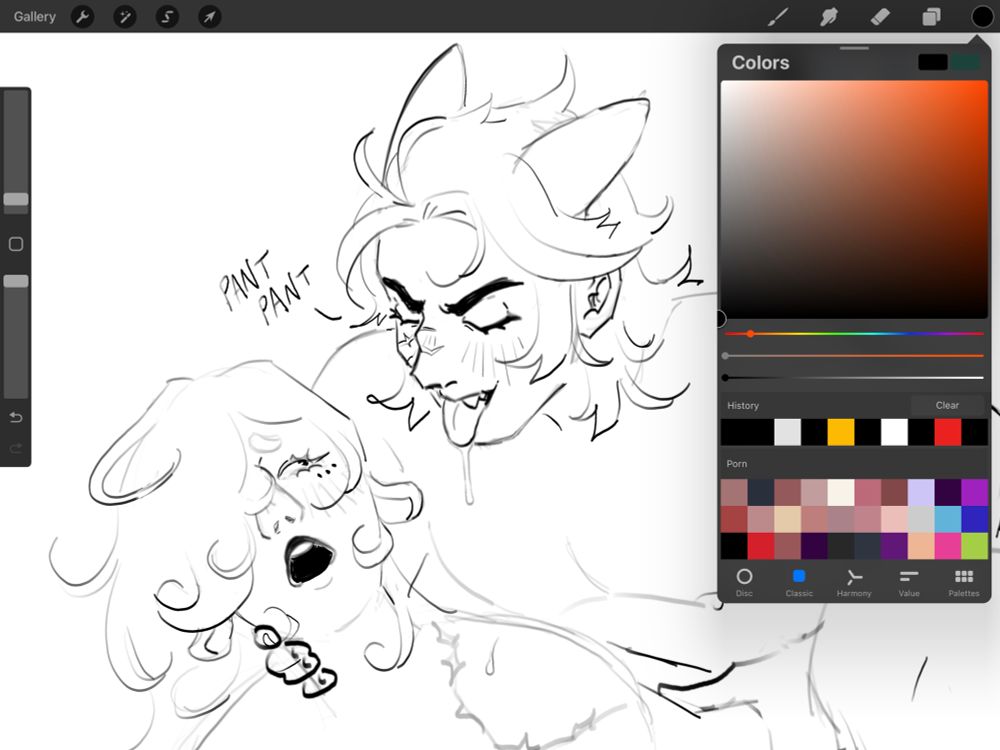The height and width of the screenshot is (750, 1000).
Task: Click the saturation slider below hue
Action: [854, 356]
